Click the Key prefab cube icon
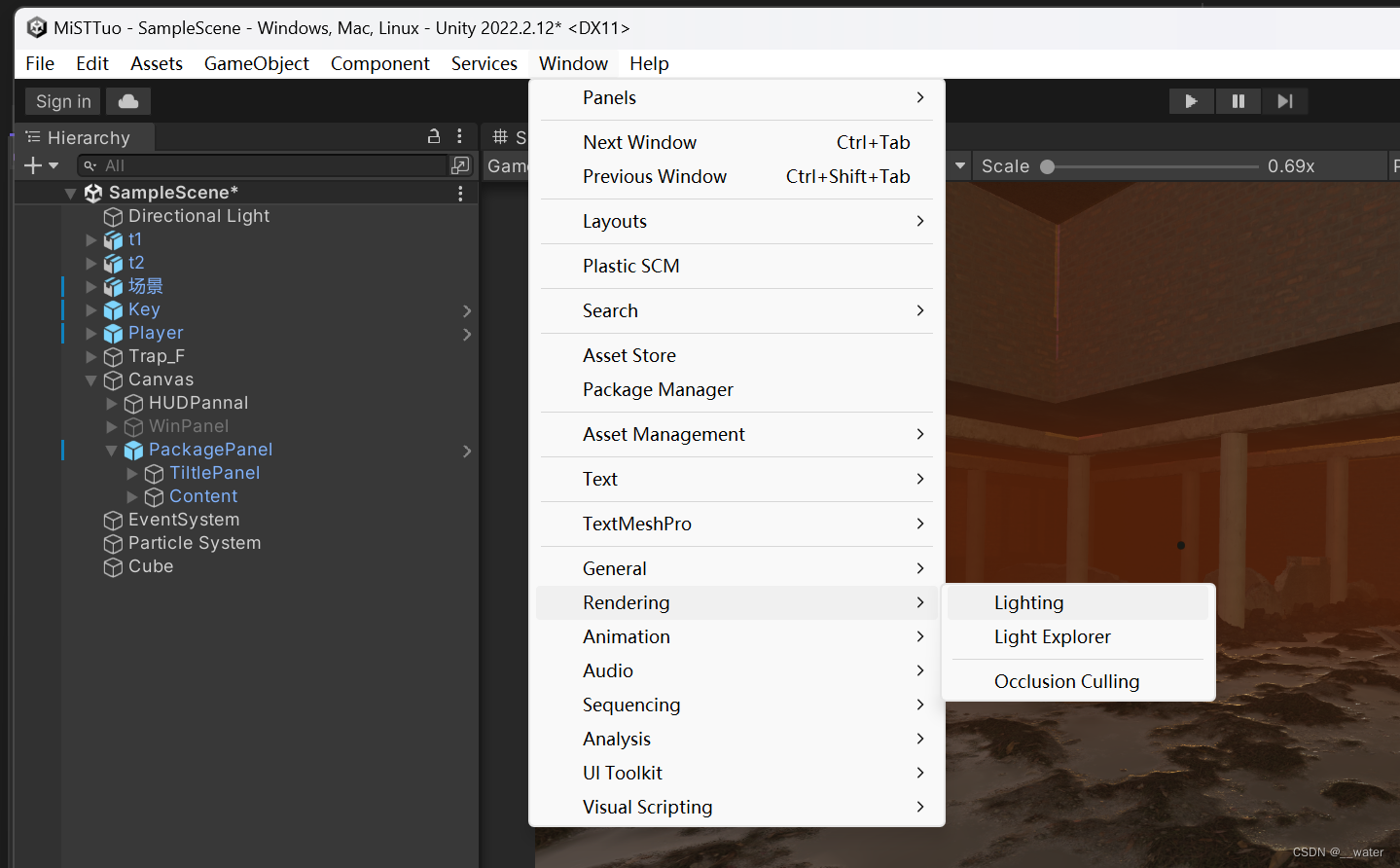Viewport: 1400px width, 868px height. point(113,309)
